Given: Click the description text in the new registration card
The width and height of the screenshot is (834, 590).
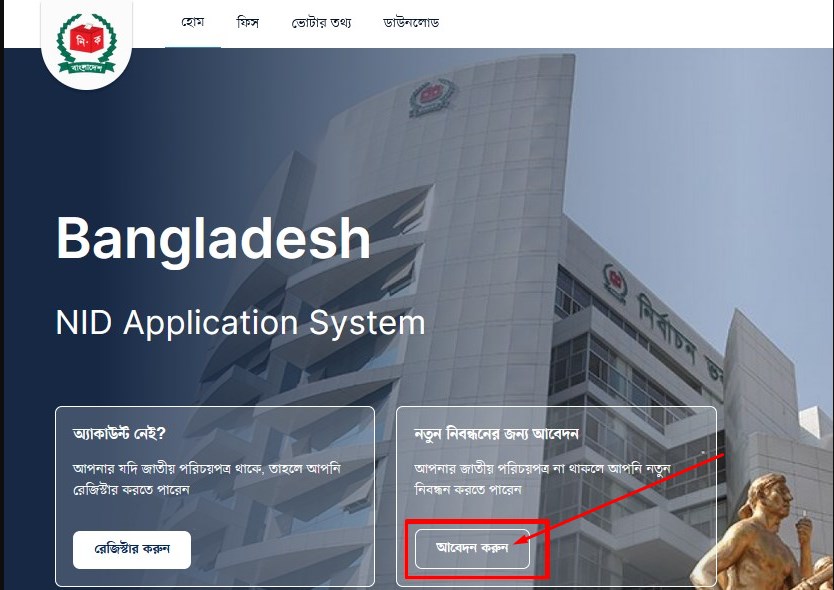Looking at the screenshot, I should click(x=542, y=479).
